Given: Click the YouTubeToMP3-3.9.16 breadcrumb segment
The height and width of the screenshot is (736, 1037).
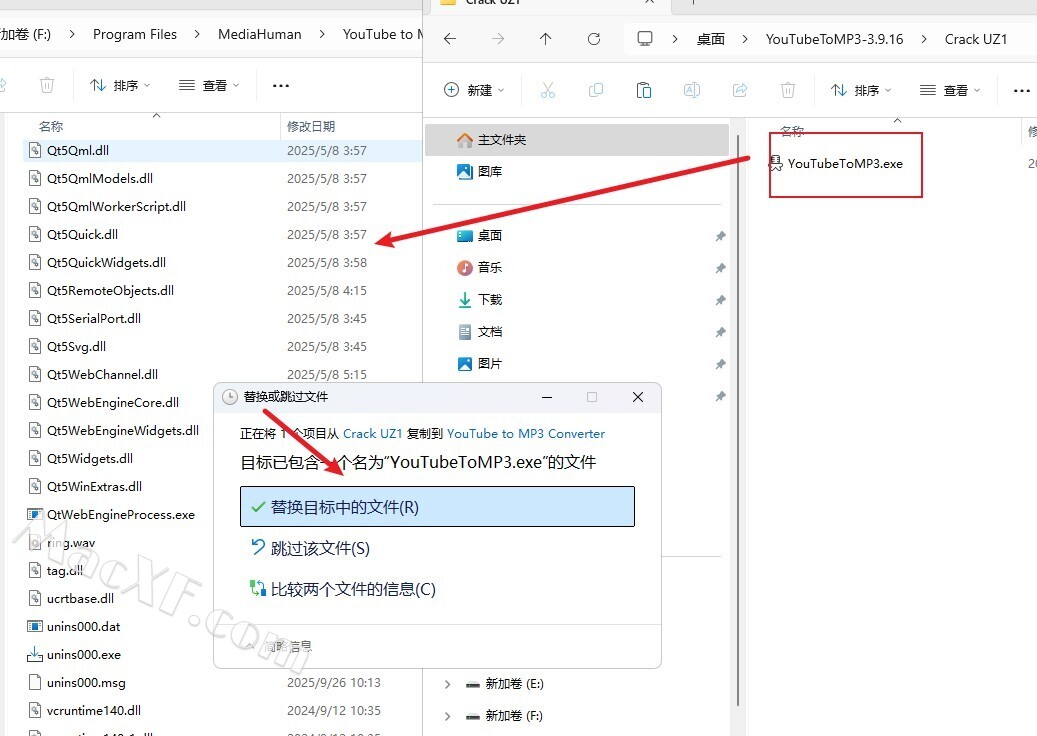Looking at the screenshot, I should click(834, 39).
